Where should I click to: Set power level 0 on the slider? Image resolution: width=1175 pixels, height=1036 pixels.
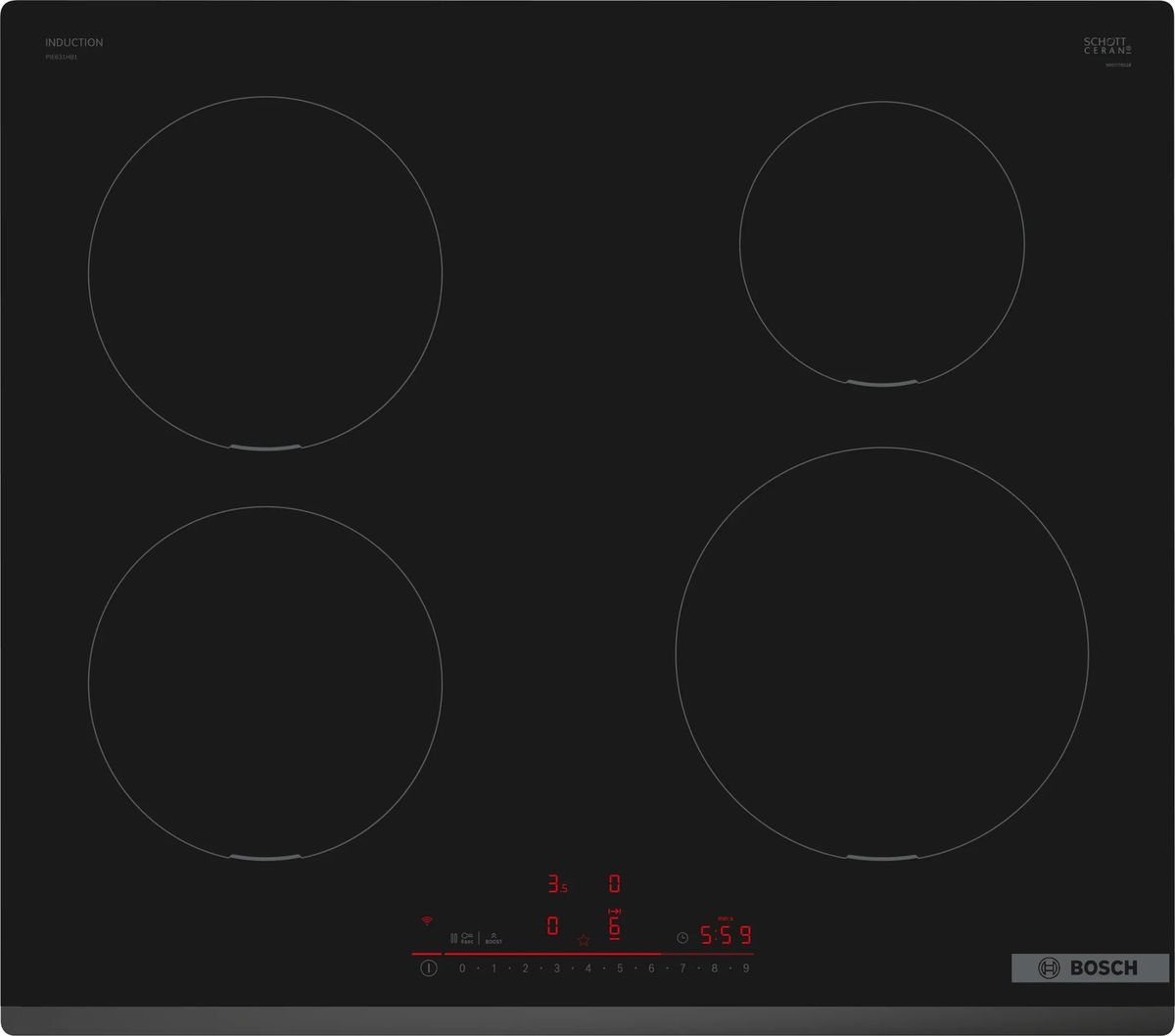[x=462, y=968]
